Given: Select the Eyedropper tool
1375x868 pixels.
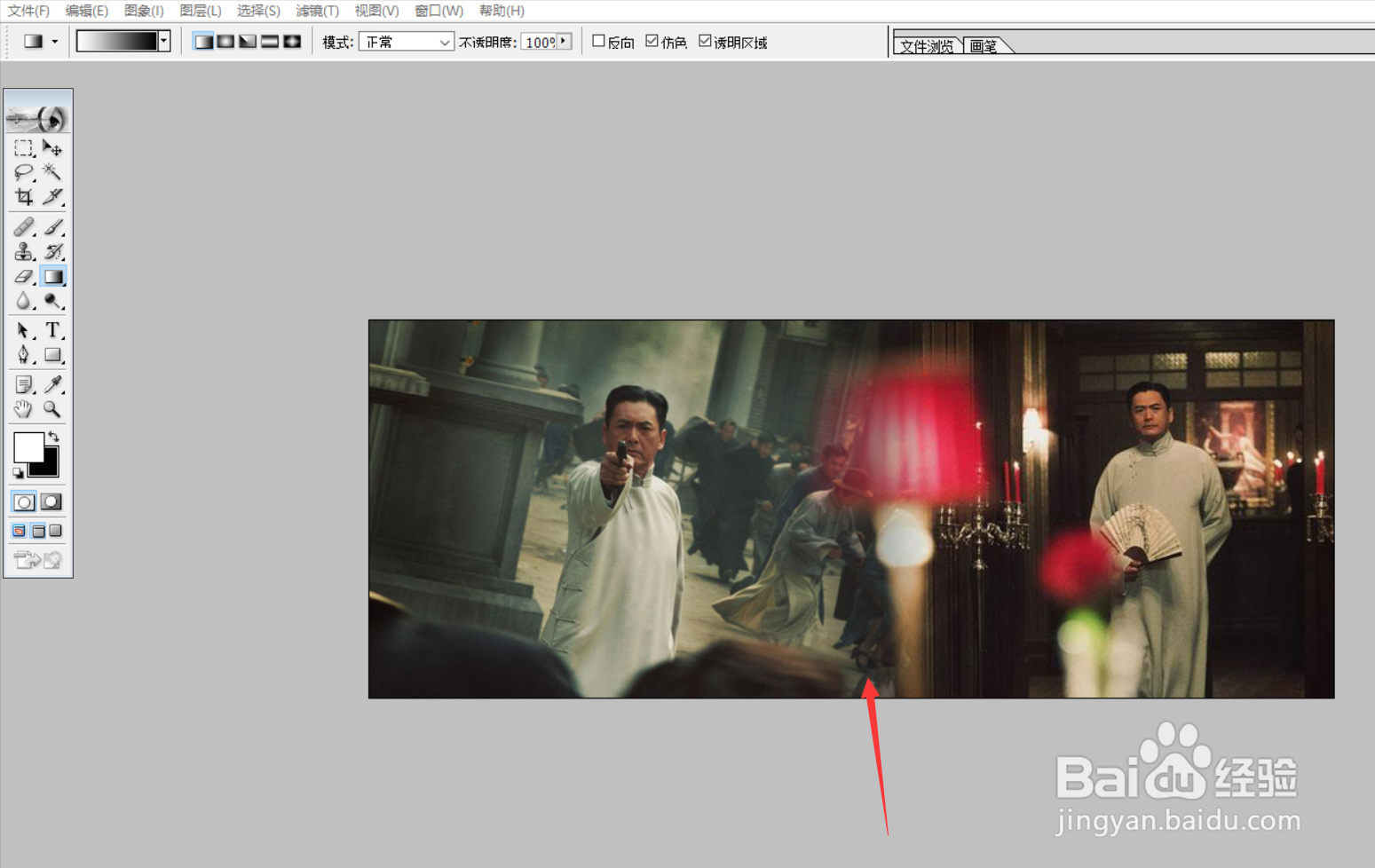Looking at the screenshot, I should pos(52,384).
